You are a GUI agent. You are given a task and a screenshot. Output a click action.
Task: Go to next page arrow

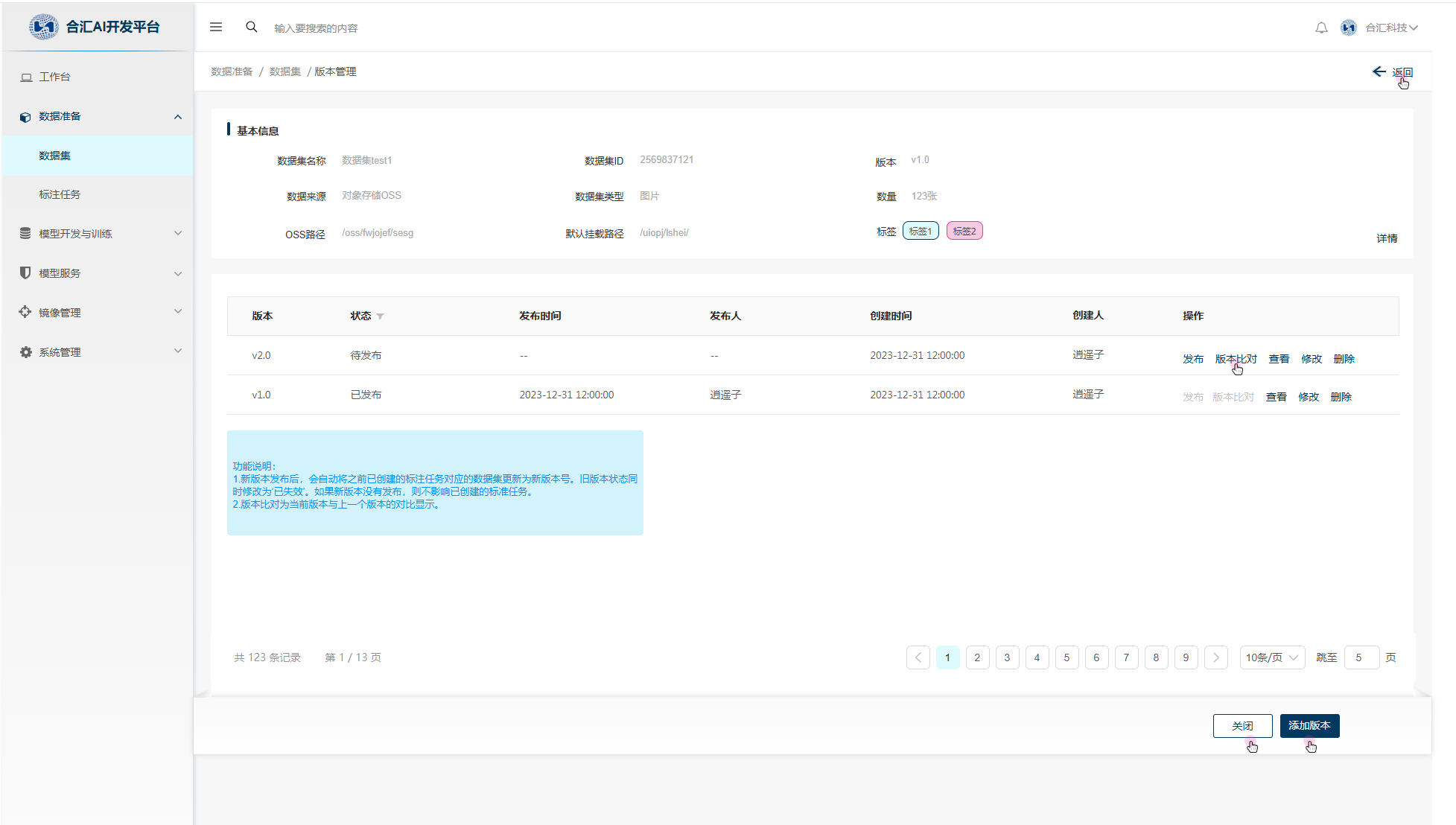(x=1216, y=657)
